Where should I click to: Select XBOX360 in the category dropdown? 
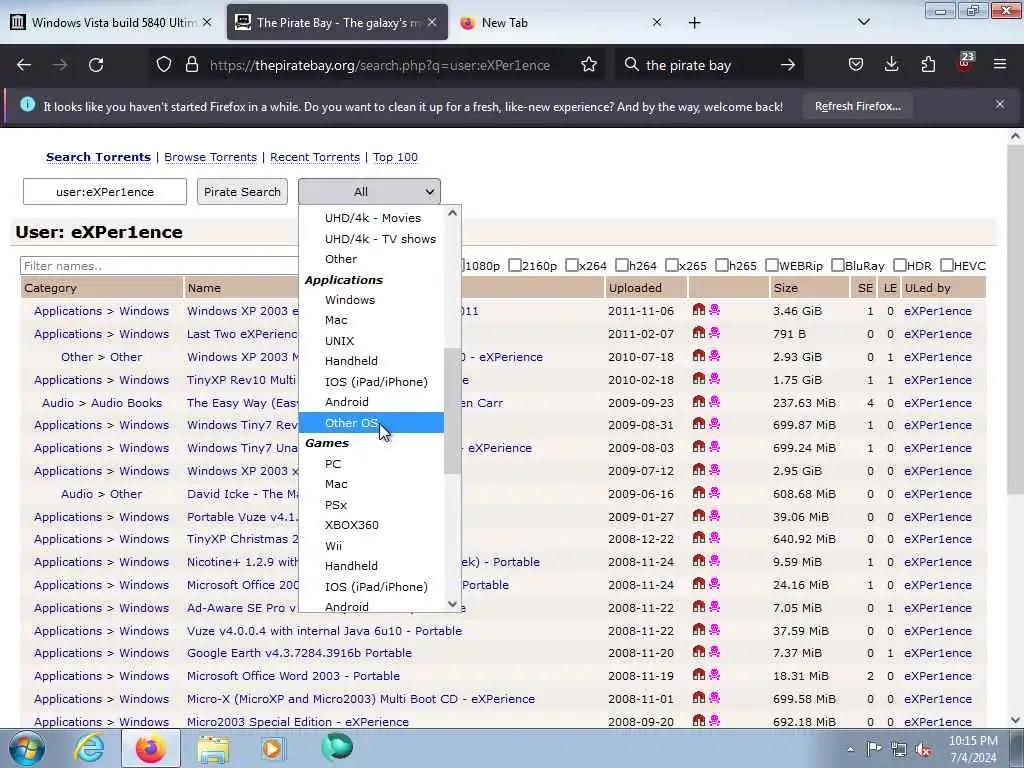pyautogui.click(x=371, y=525)
